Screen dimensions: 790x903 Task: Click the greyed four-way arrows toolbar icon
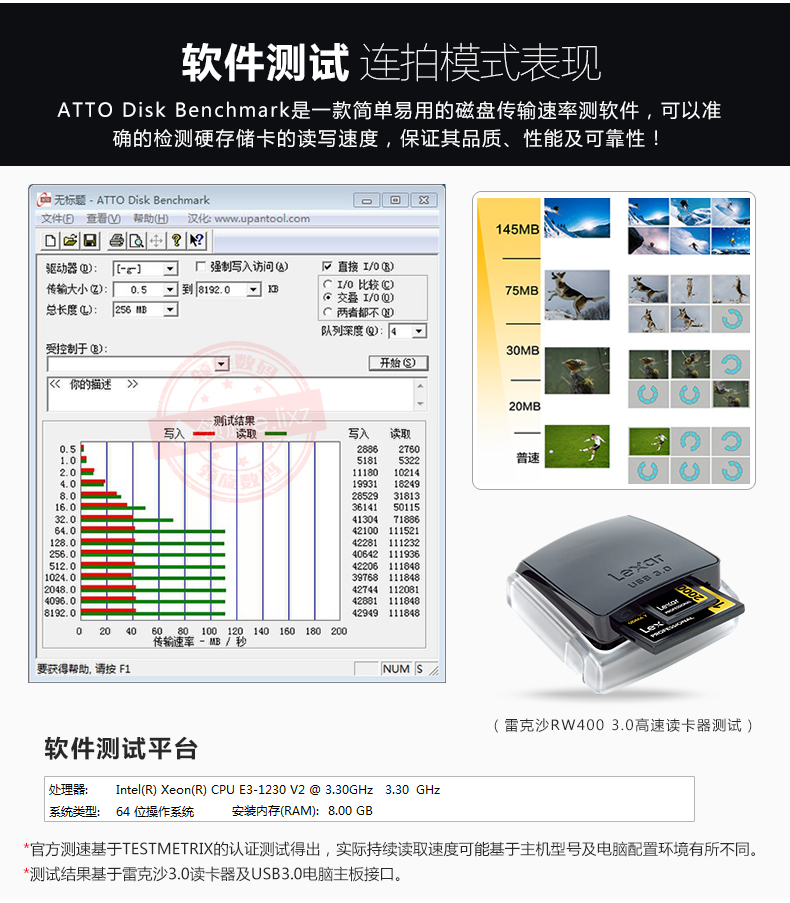tap(156, 240)
